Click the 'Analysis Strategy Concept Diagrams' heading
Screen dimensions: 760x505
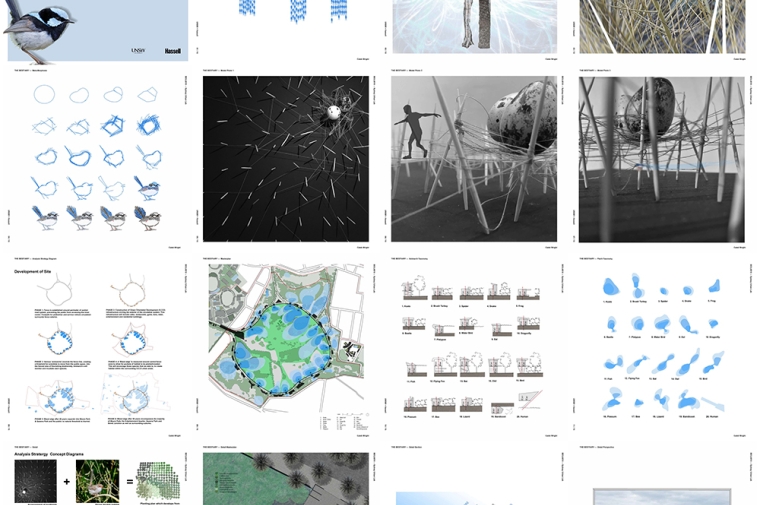[x=49, y=455]
